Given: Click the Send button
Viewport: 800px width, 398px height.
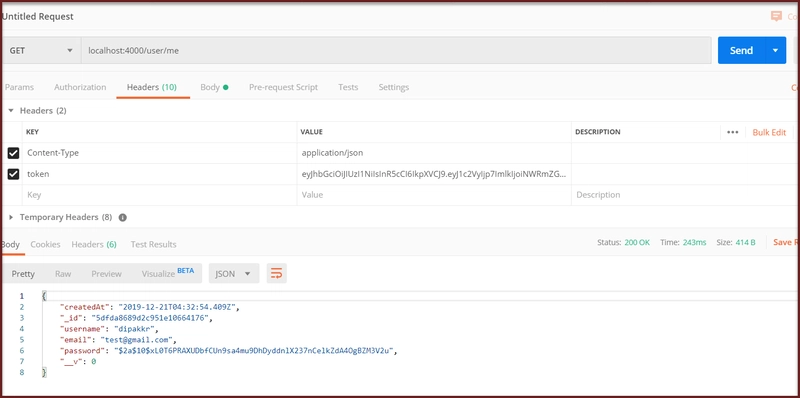Looking at the screenshot, I should click(x=741, y=50).
